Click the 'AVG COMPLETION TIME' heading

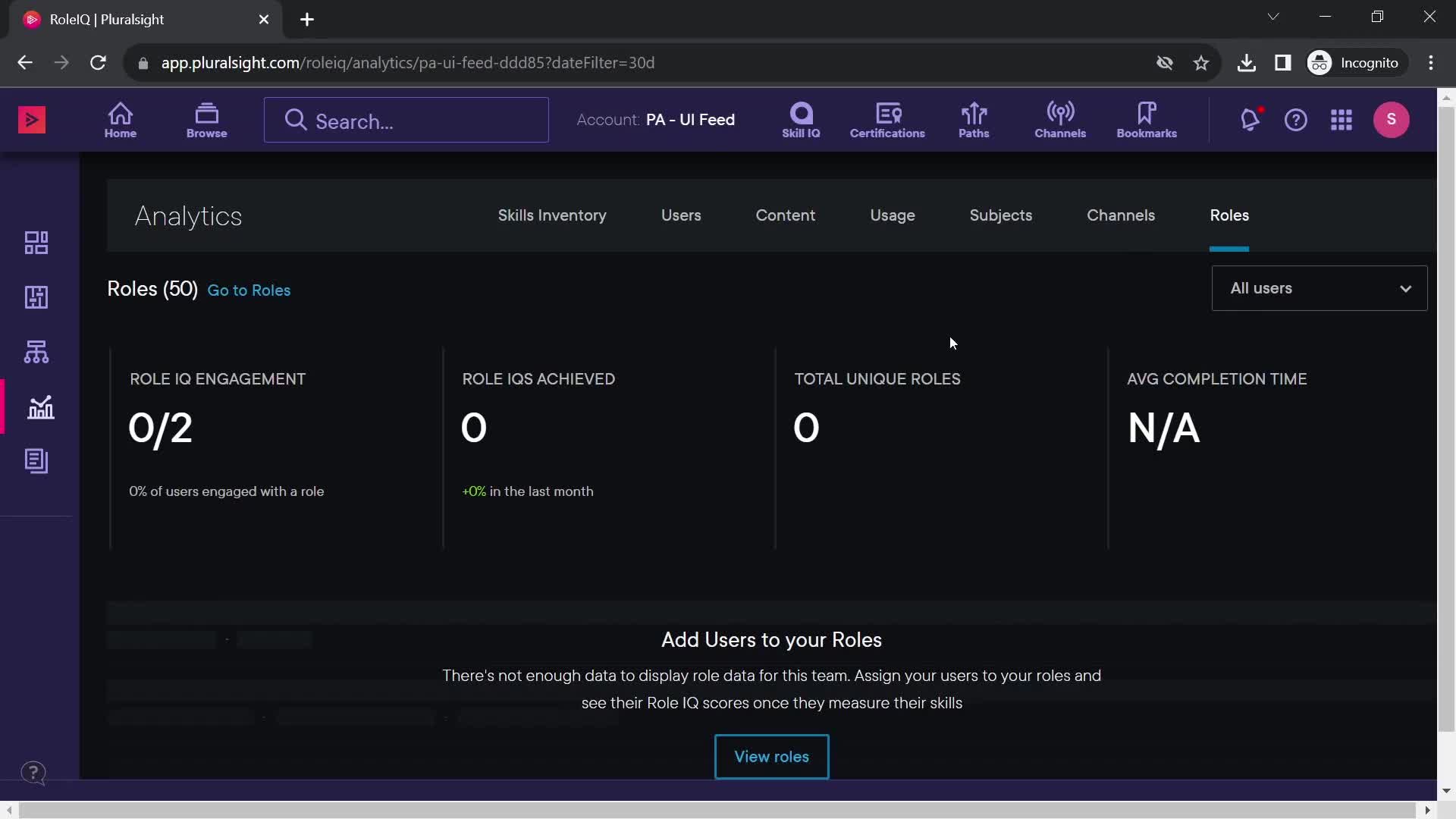pyautogui.click(x=1217, y=379)
